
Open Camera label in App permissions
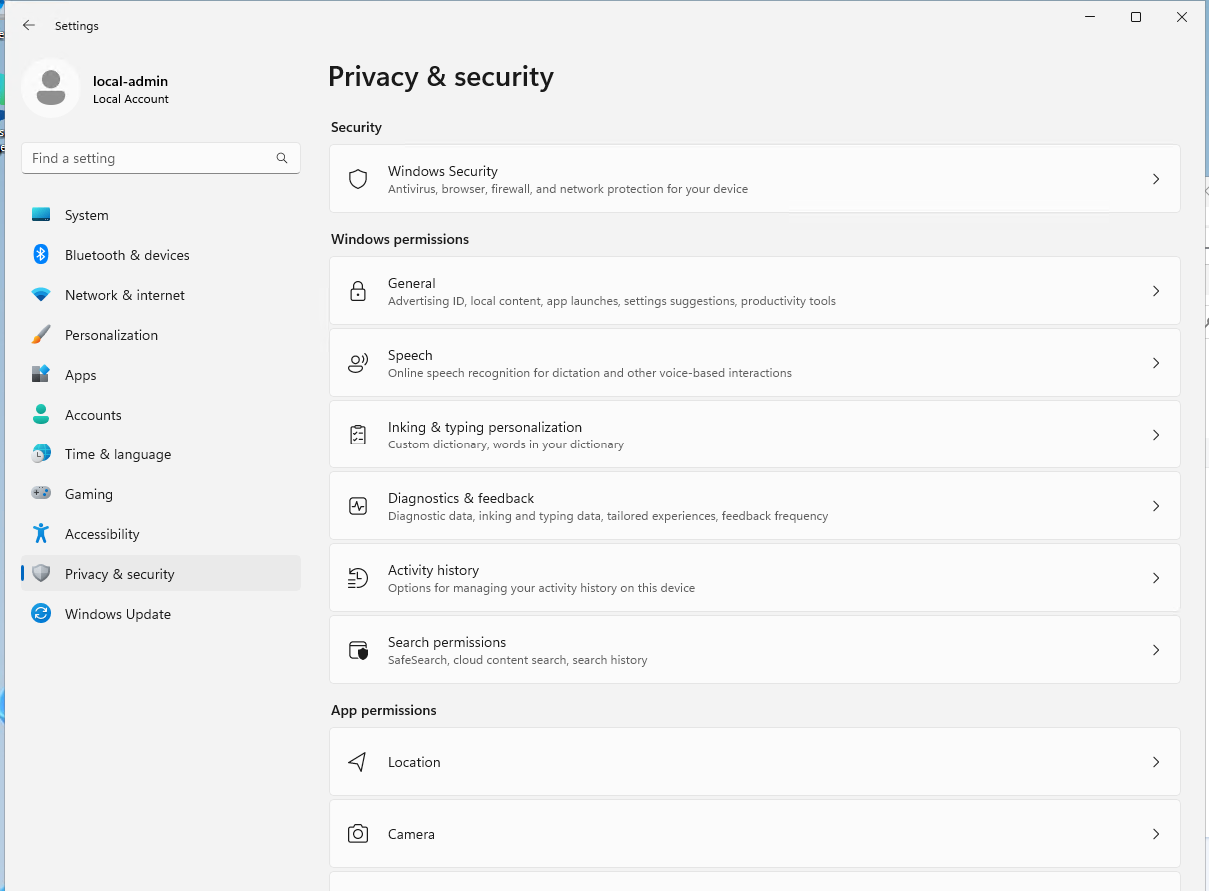pos(411,834)
